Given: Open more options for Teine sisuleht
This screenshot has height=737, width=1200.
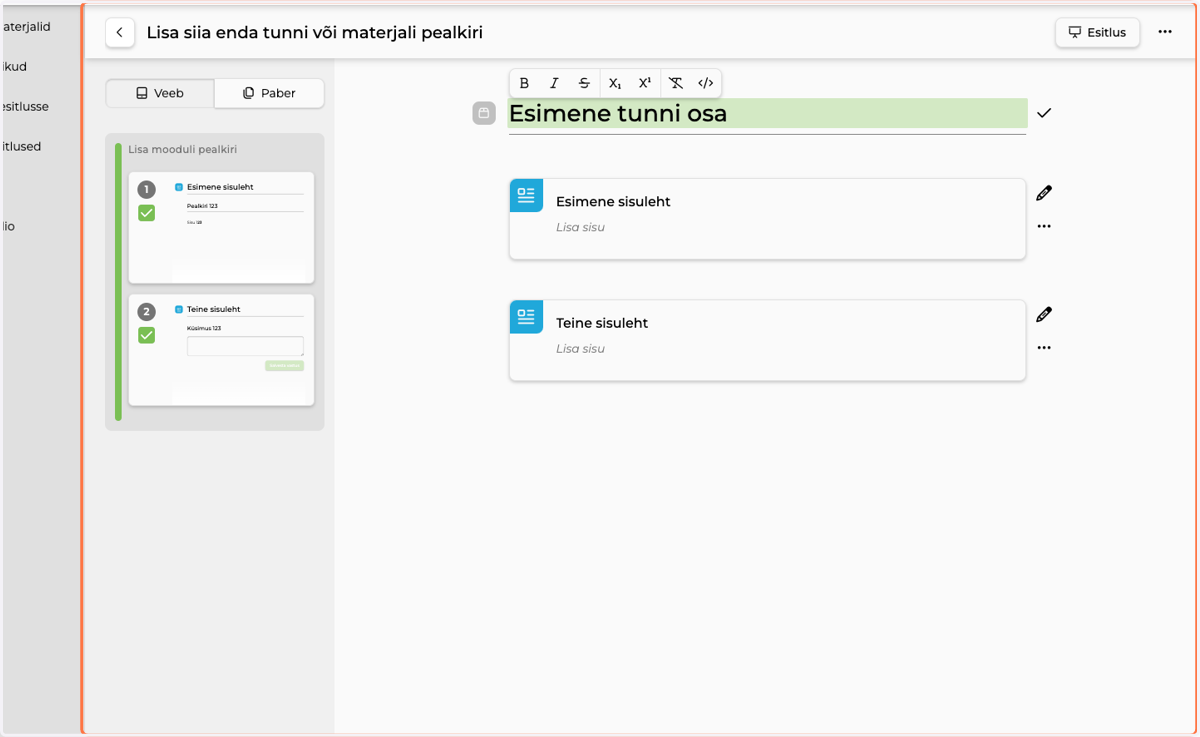Looking at the screenshot, I should pos(1044,348).
